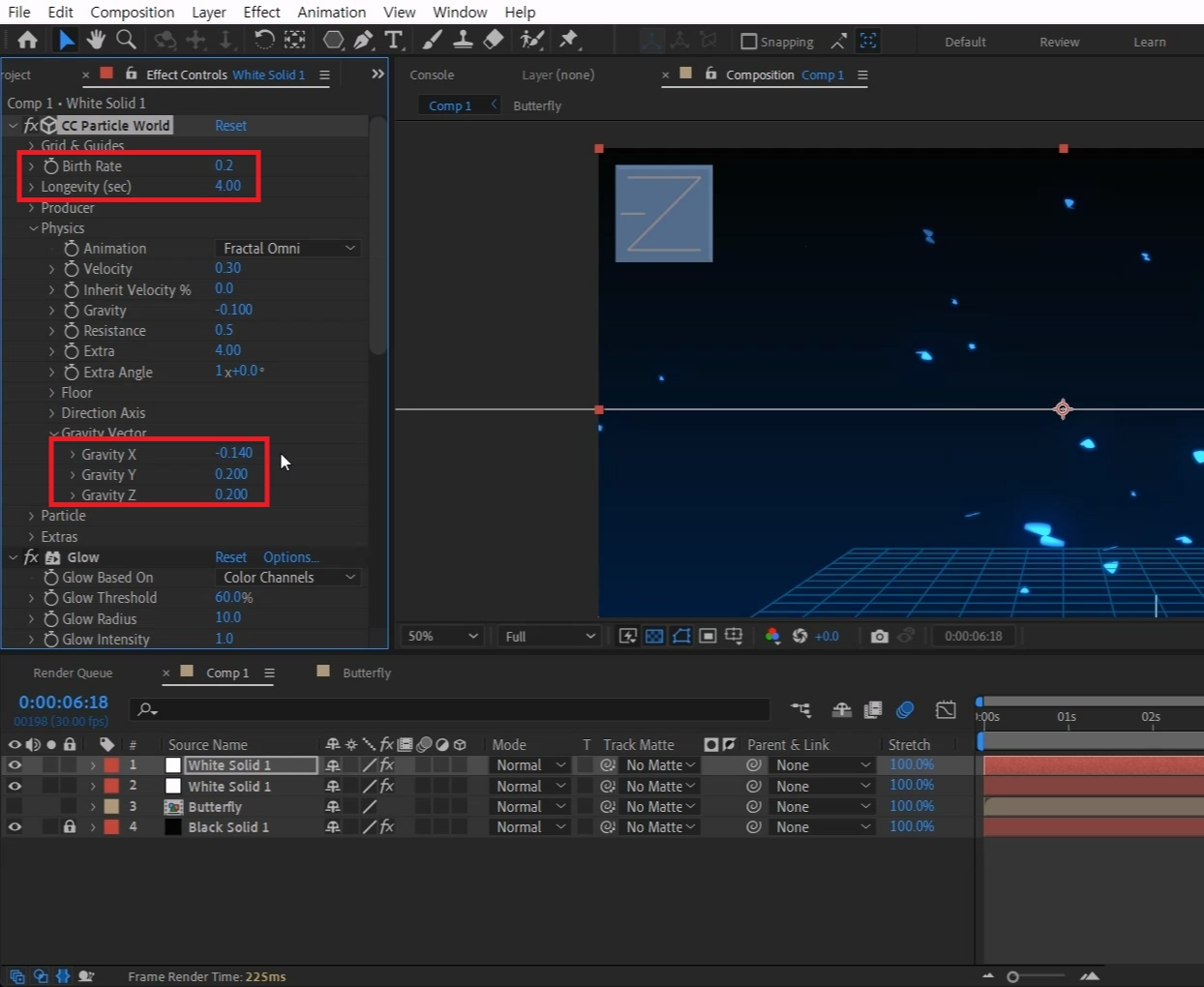Select the Selection arrow tool
The width and height of the screenshot is (1204, 987).
point(66,40)
